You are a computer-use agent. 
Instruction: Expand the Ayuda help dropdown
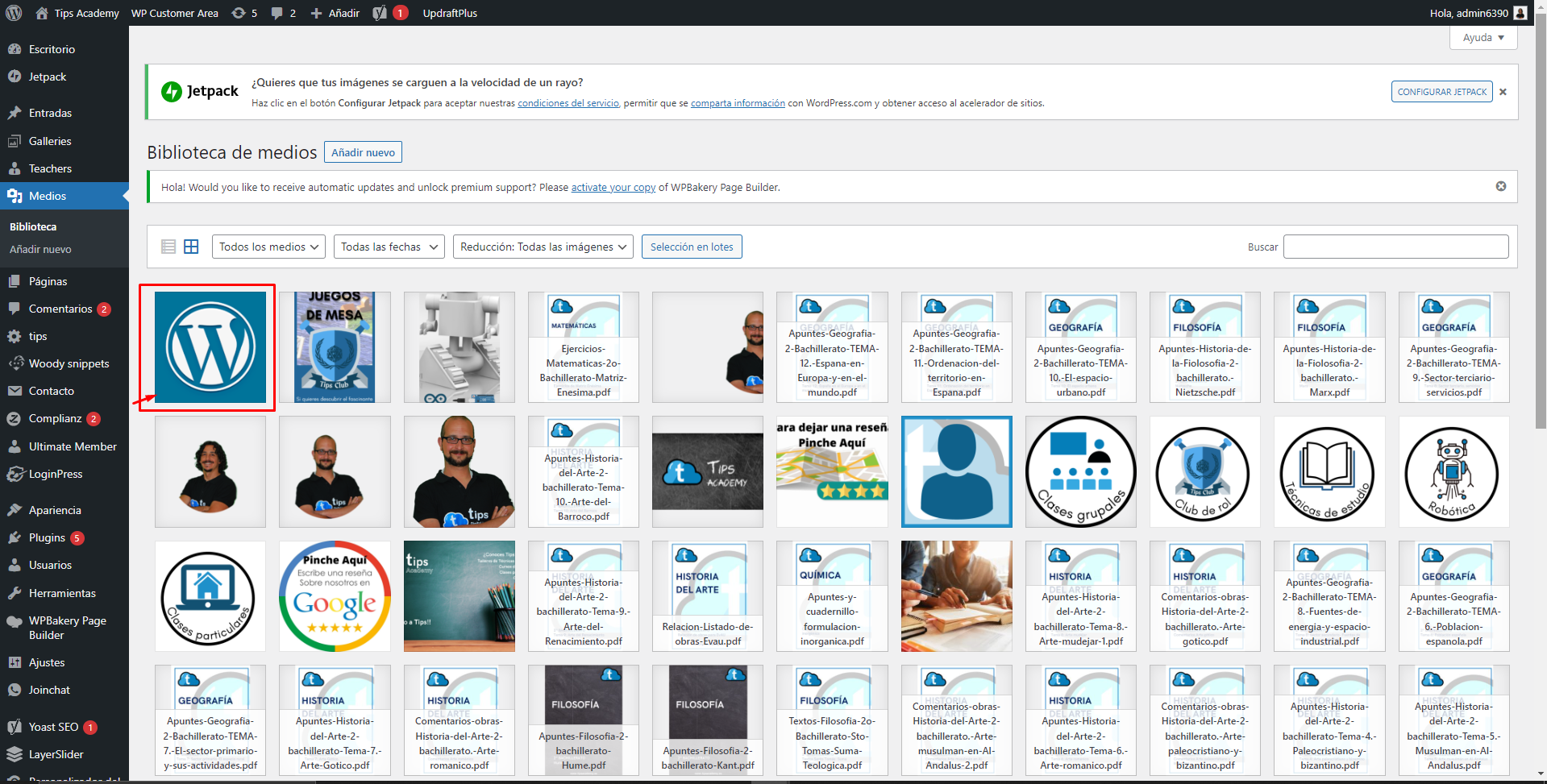(1483, 38)
